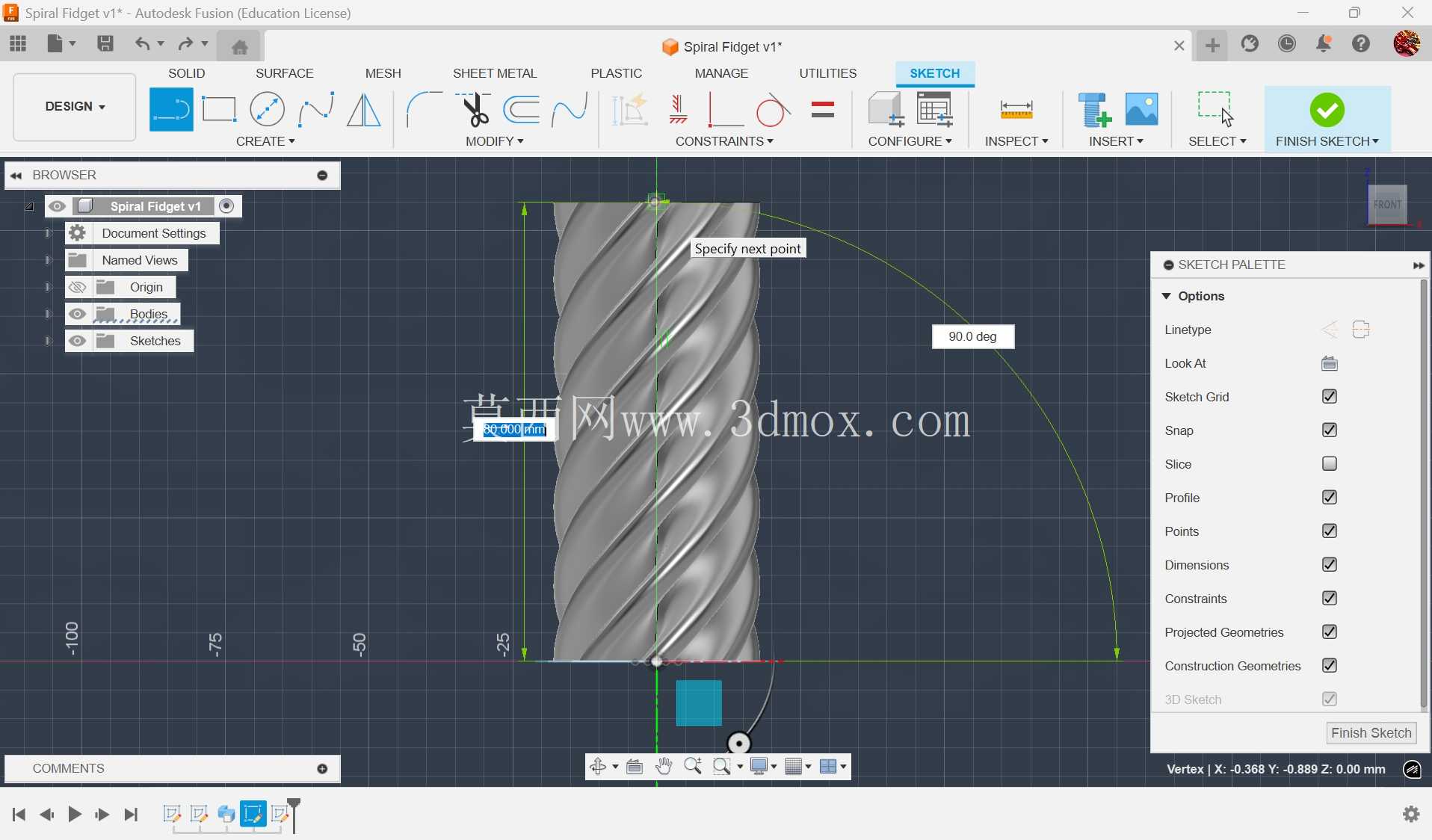Expand the CONSTRAINTS menu
Viewport: 1432px width, 840px height.
coord(724,141)
